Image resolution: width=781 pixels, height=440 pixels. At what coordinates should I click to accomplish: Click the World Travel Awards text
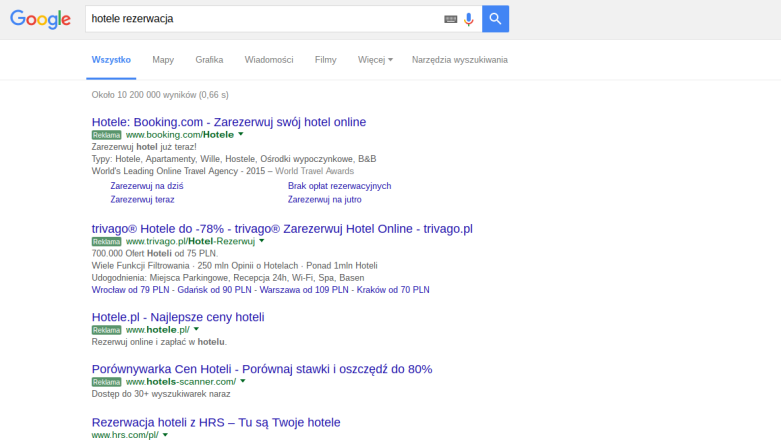(314, 171)
